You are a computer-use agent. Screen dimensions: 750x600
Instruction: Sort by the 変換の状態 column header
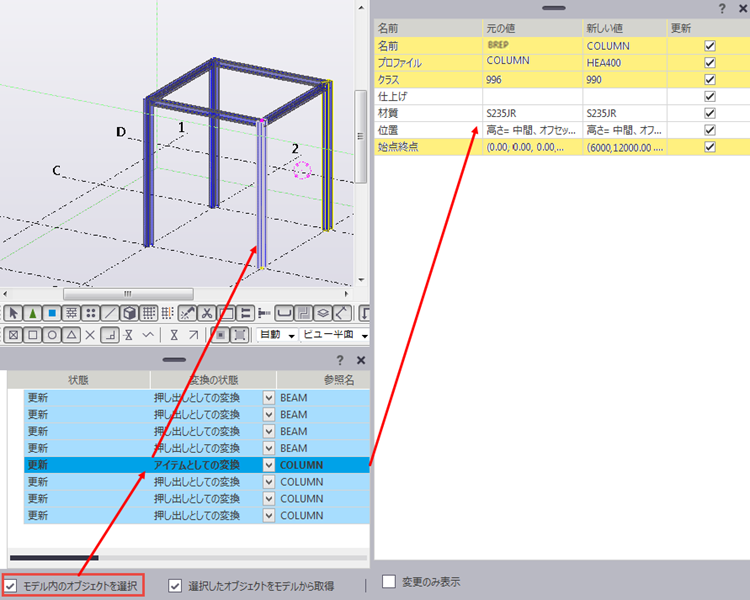[x=213, y=380]
